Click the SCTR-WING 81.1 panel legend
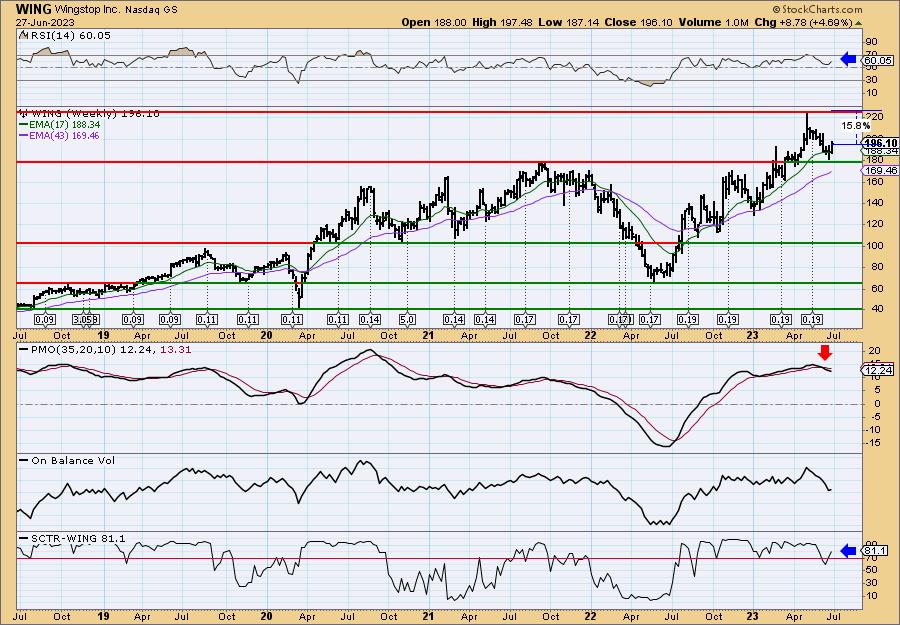This screenshot has width=900, height=625. (72, 538)
